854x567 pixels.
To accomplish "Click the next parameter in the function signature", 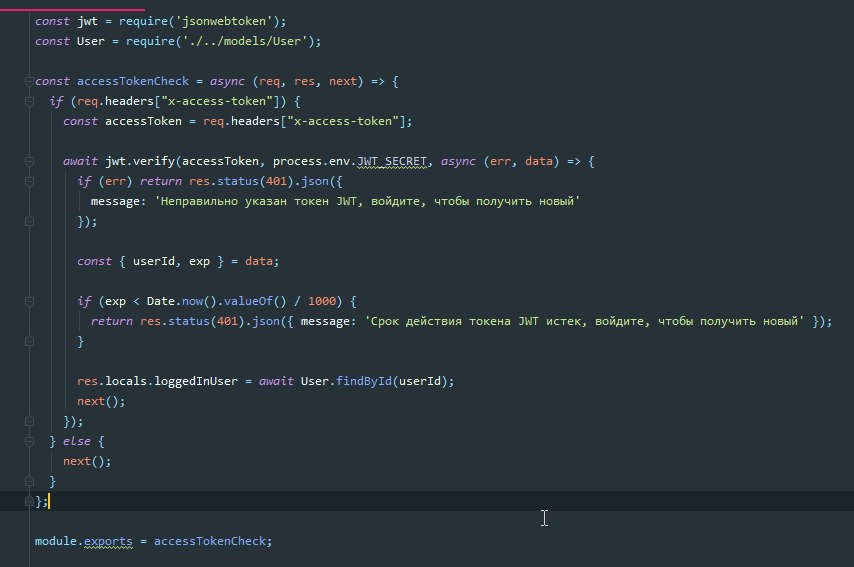I will (x=343, y=81).
